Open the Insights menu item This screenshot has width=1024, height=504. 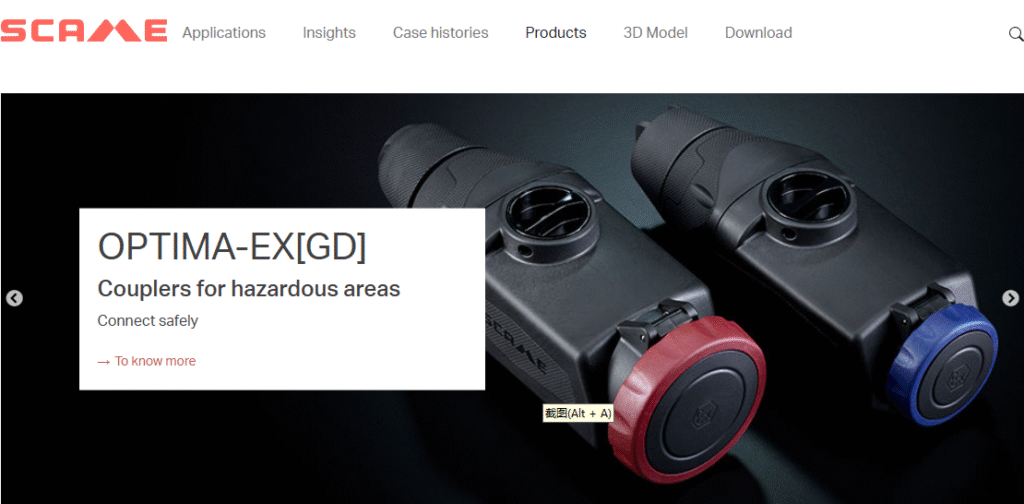point(329,33)
